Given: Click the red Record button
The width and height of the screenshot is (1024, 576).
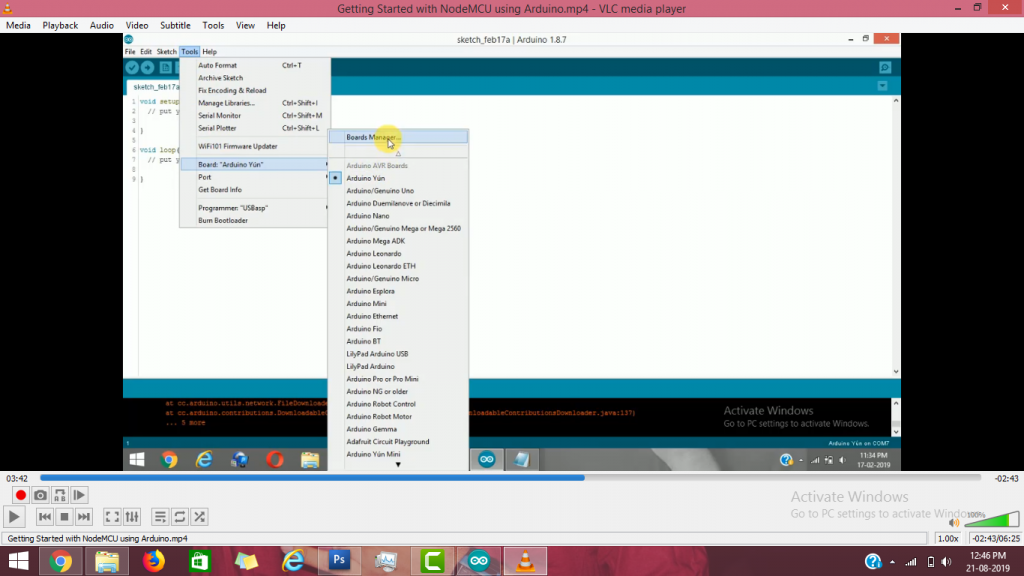Looking at the screenshot, I should pos(20,495).
